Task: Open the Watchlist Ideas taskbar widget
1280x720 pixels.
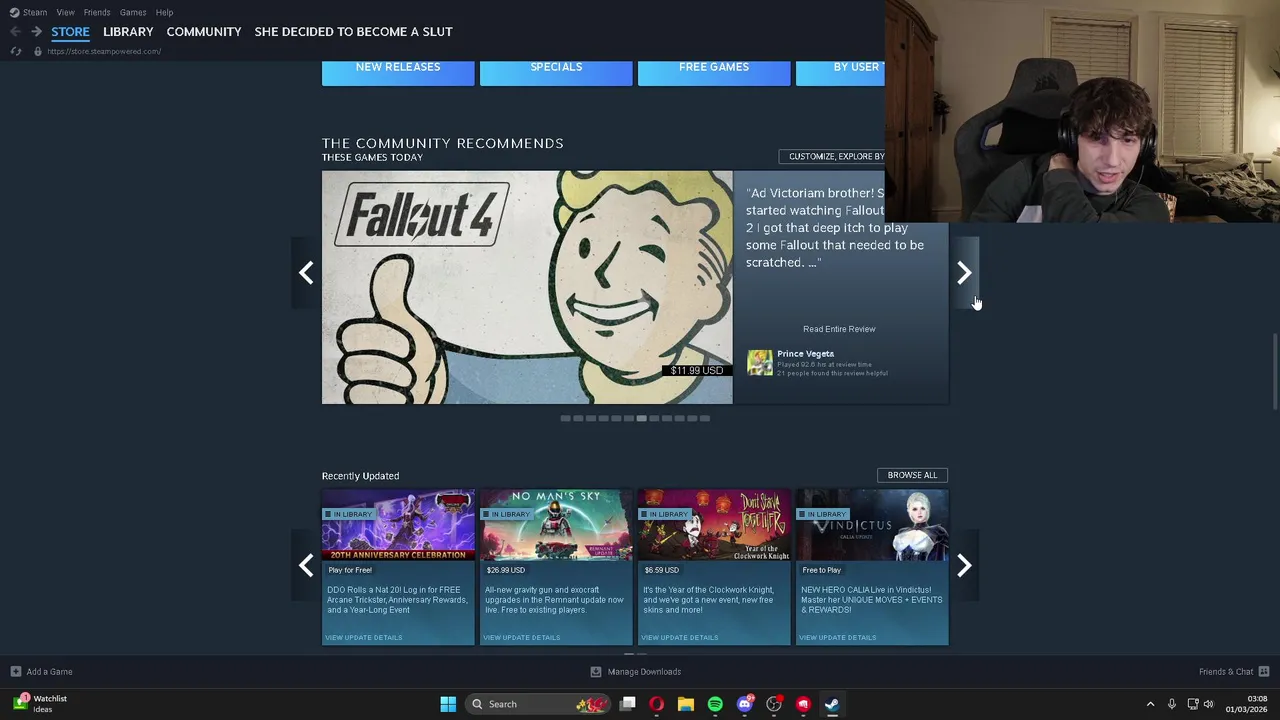Action: point(42,704)
